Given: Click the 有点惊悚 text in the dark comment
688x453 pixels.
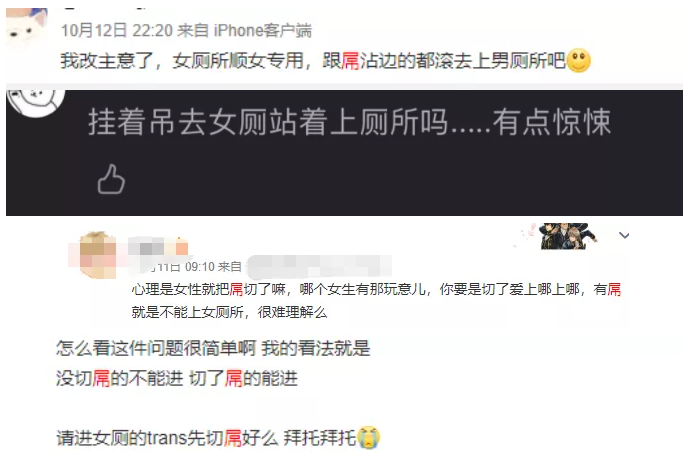Looking at the screenshot, I should click(x=552, y=122).
